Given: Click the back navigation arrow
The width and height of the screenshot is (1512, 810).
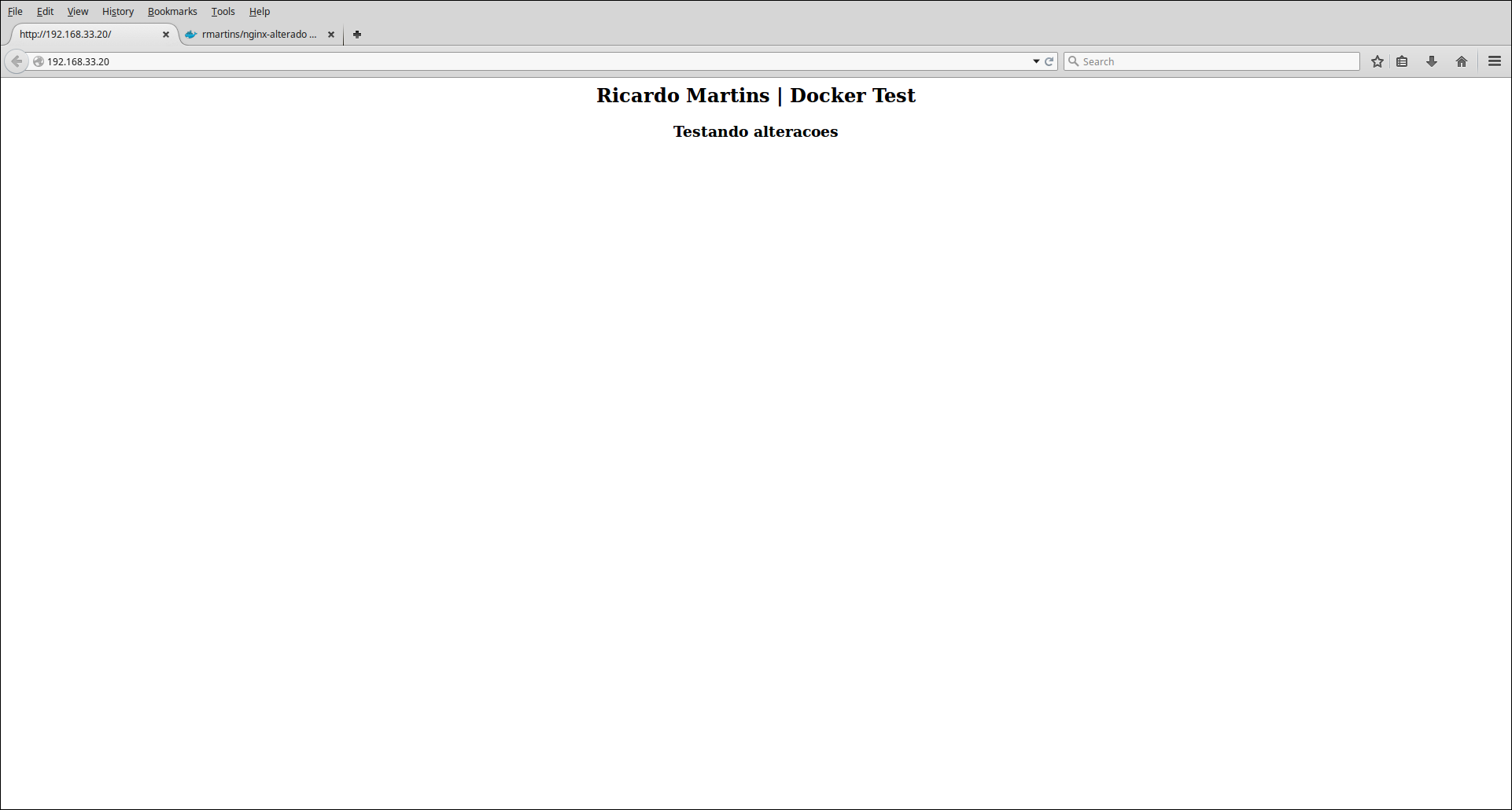Looking at the screenshot, I should pos(17,61).
